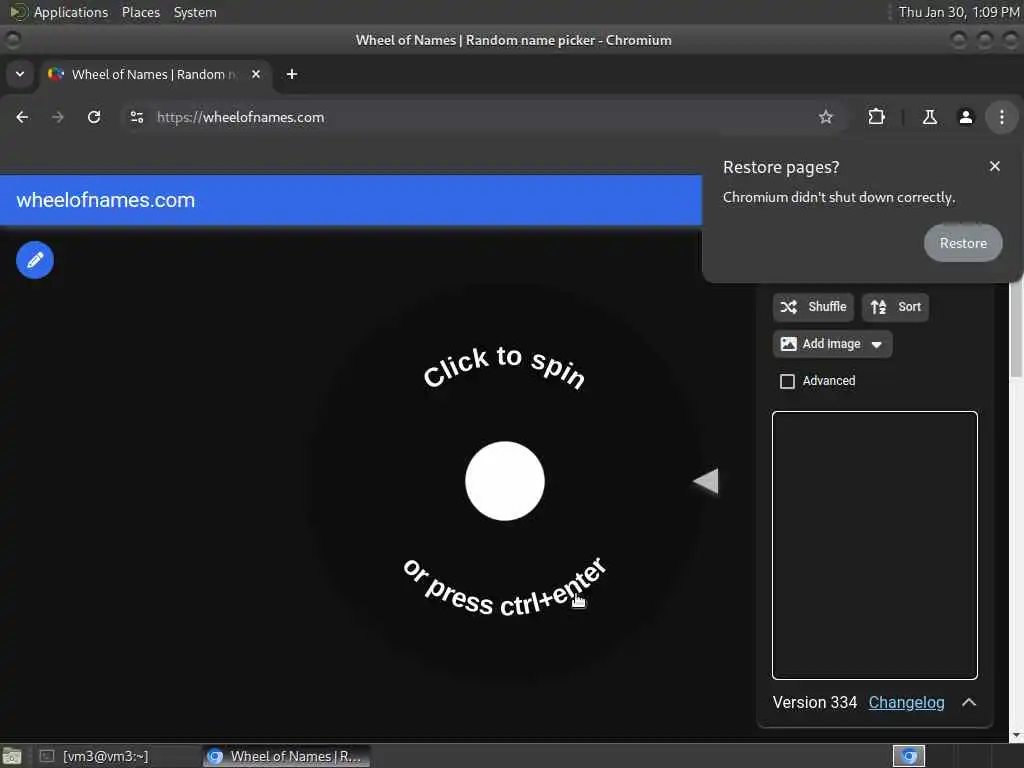
Task: Open a new browser tab
Action: tap(292, 74)
